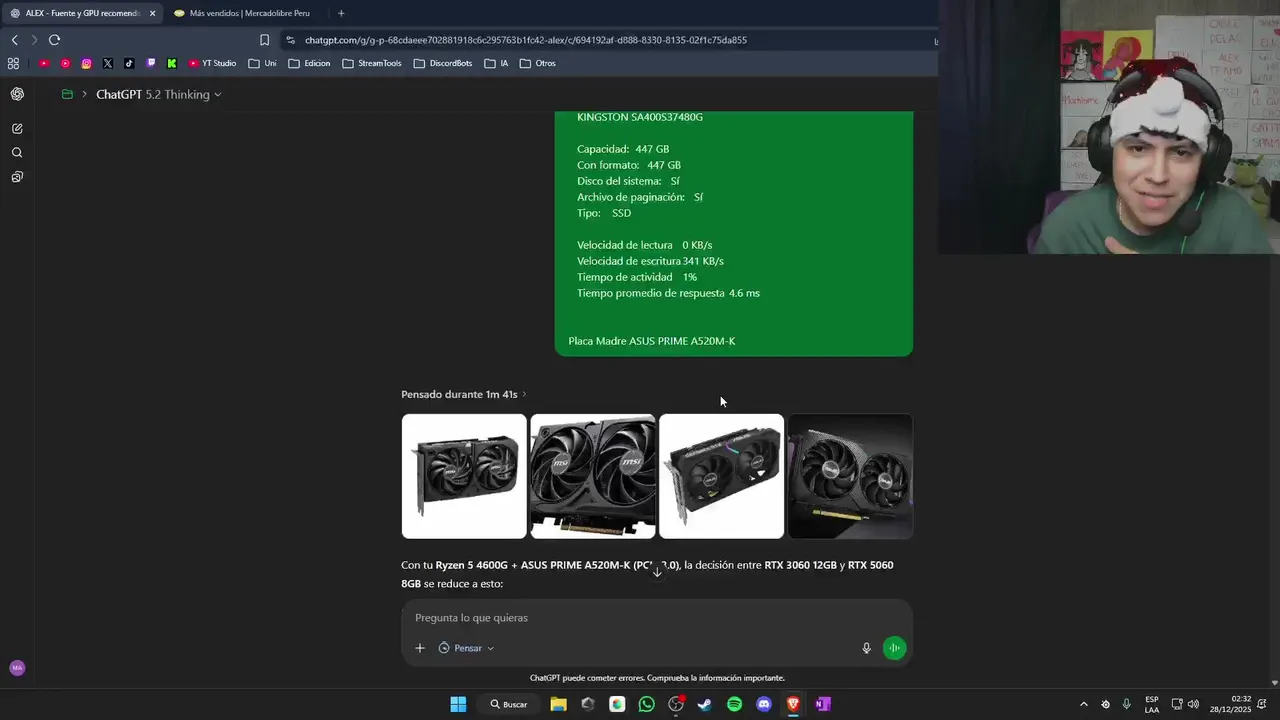
Task: Open the second MSI twin-fan GPU thumbnail
Action: [x=593, y=476]
